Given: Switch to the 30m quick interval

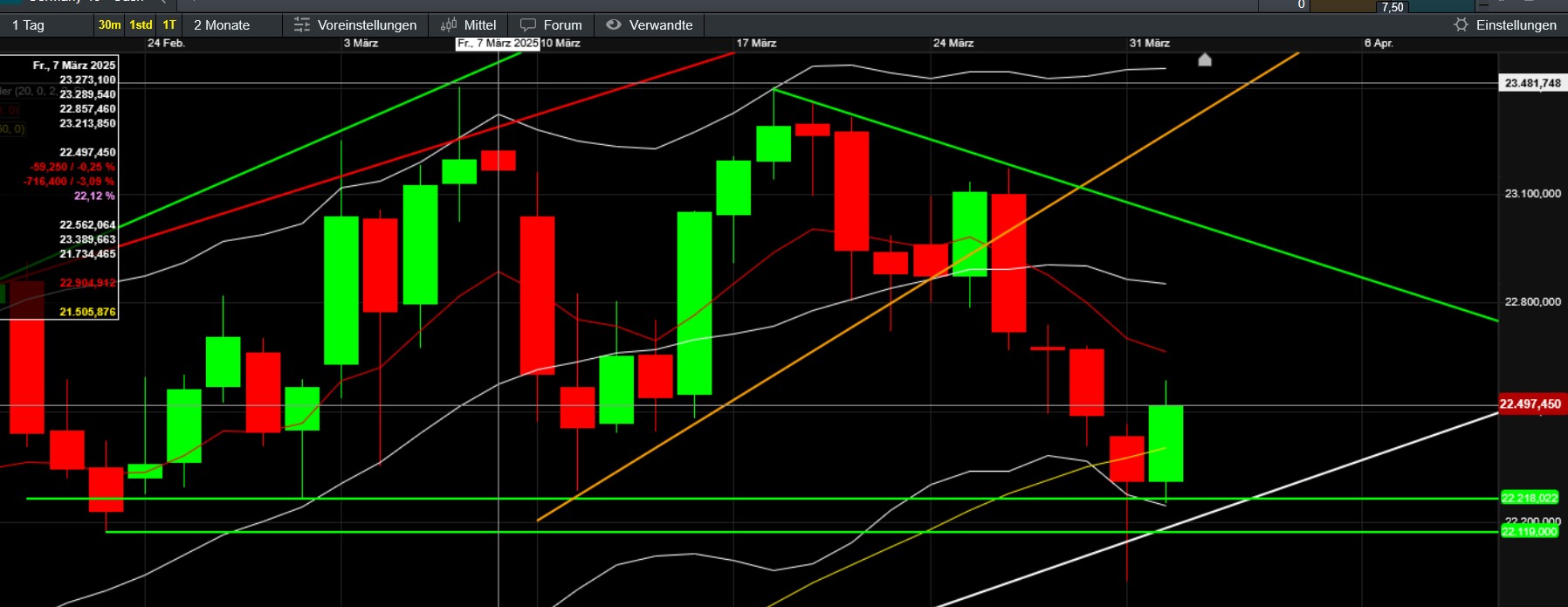Looking at the screenshot, I should click(x=110, y=25).
